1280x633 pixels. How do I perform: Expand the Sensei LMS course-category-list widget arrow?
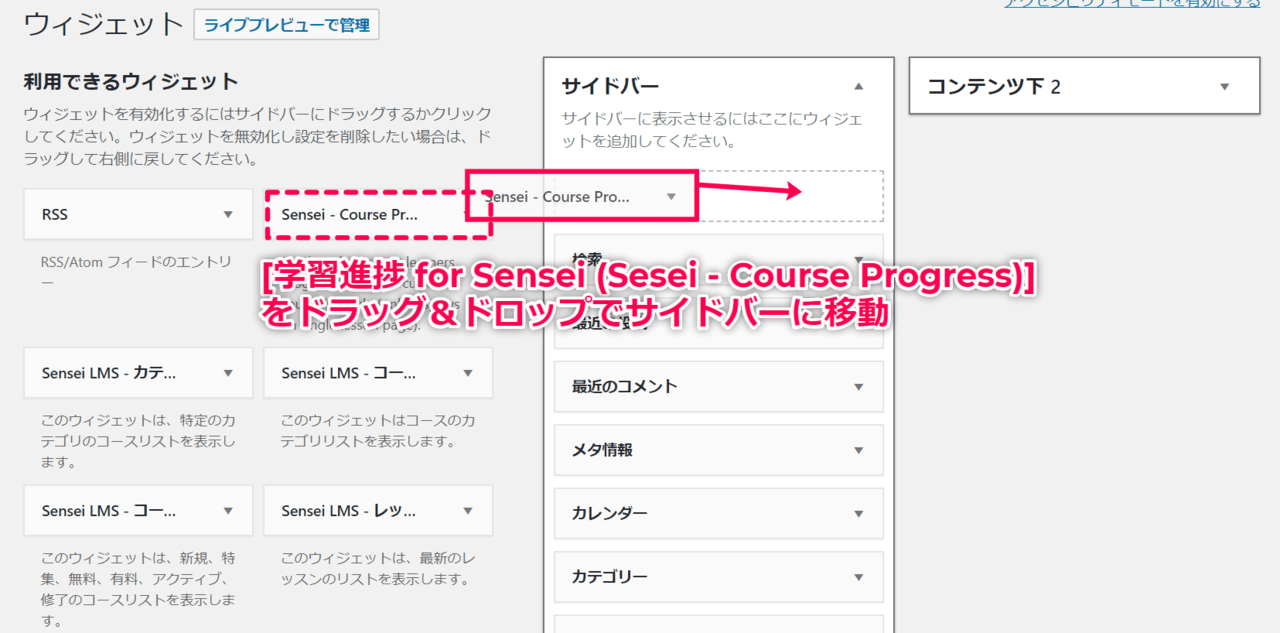(x=468, y=373)
